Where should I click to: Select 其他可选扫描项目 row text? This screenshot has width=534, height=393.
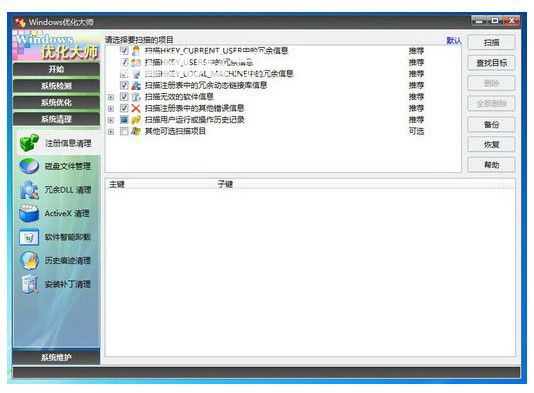[x=175, y=131]
